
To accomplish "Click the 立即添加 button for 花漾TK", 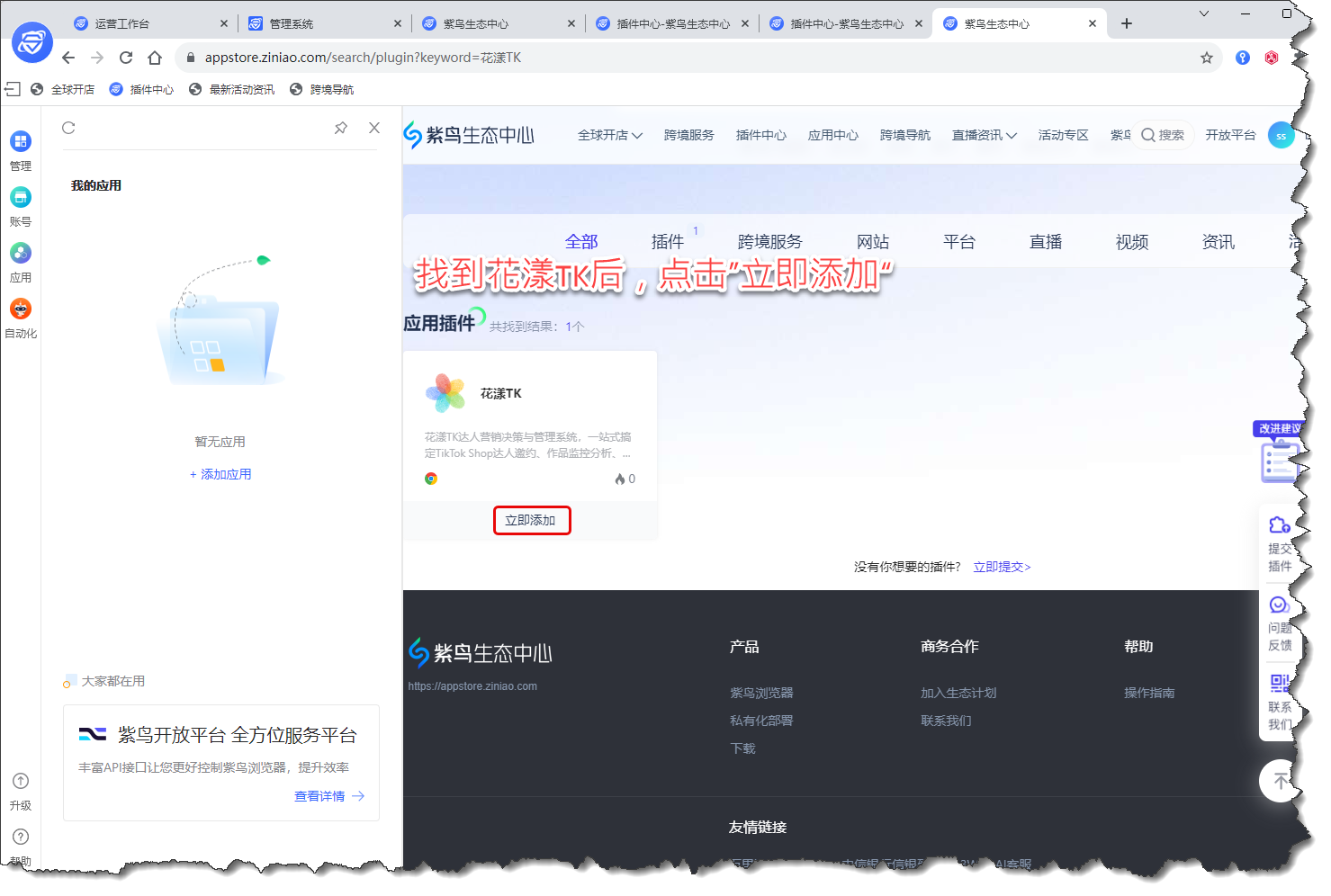I will (531, 520).
